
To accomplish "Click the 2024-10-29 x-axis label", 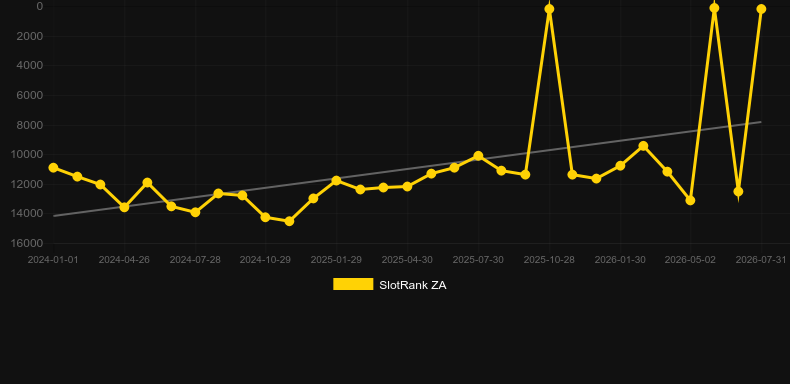I will [x=265, y=260].
